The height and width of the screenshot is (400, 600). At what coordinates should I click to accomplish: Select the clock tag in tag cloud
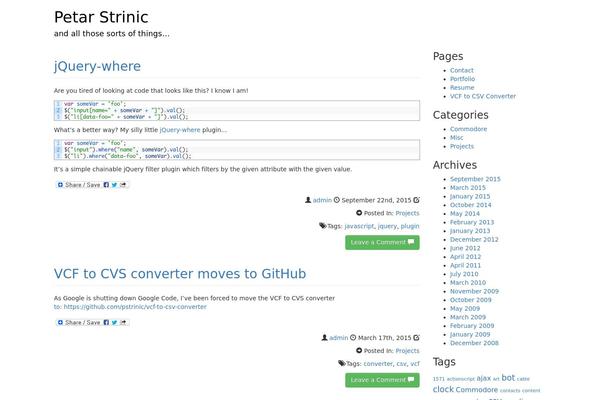coord(443,389)
